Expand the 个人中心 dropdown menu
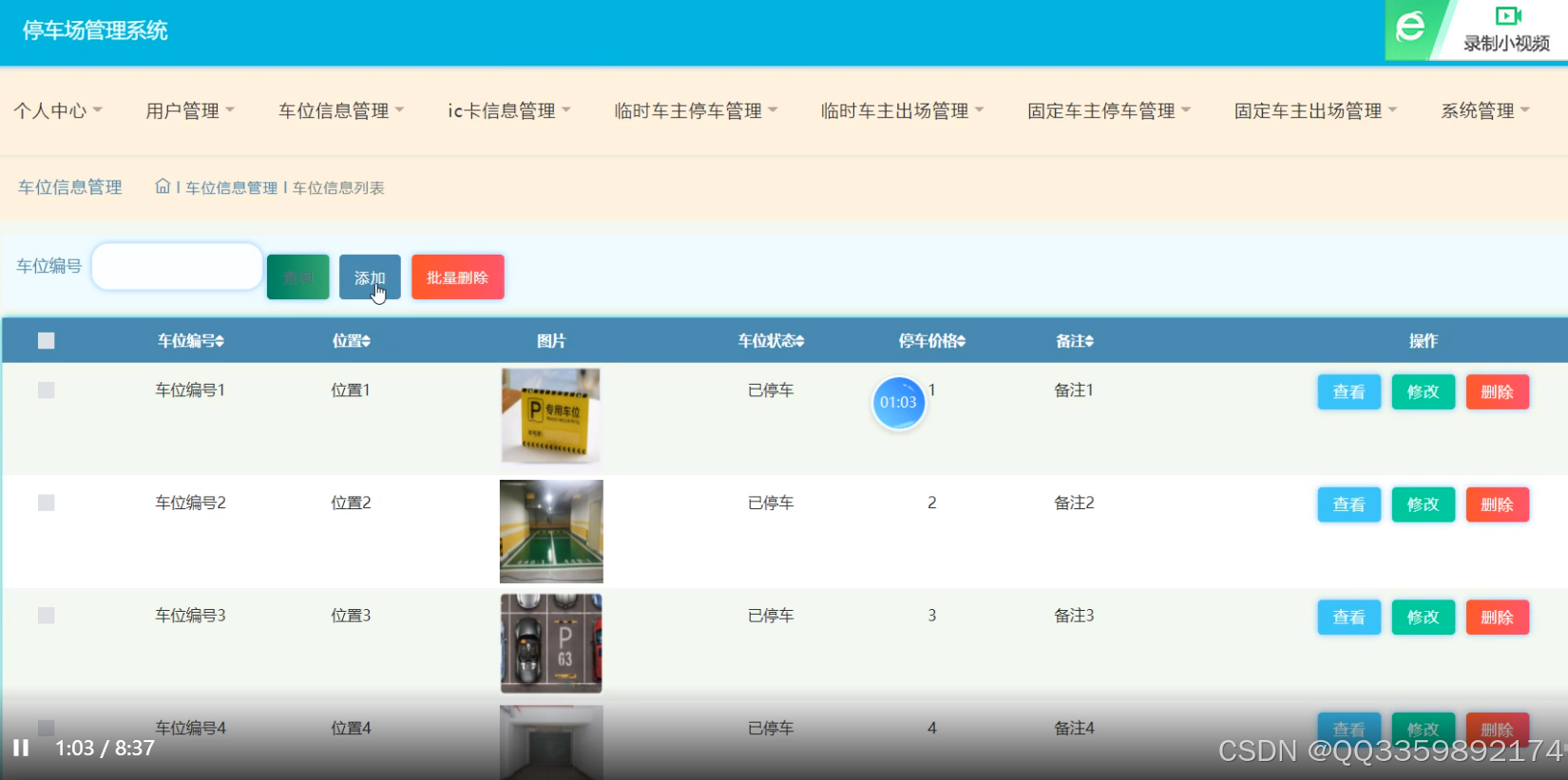 (x=58, y=111)
